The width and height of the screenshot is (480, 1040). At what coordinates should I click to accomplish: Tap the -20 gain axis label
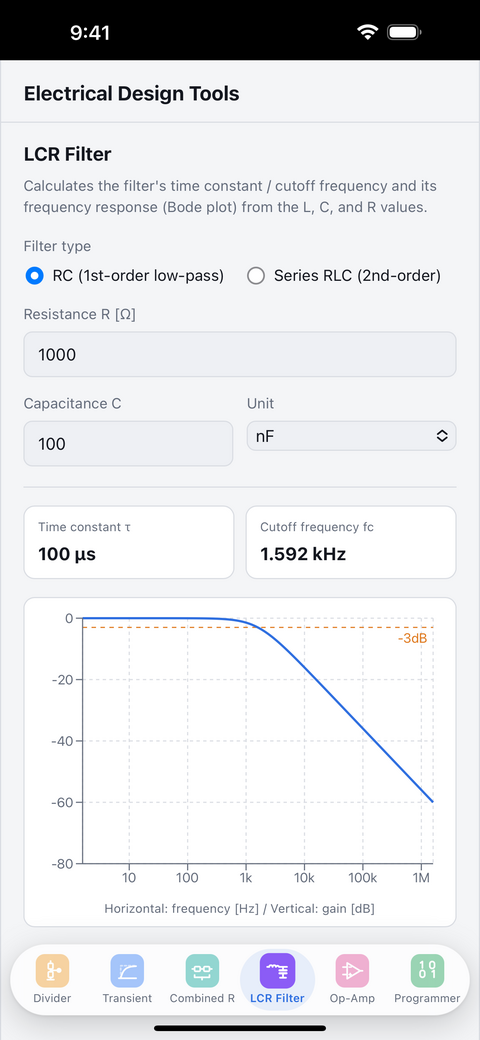63,680
